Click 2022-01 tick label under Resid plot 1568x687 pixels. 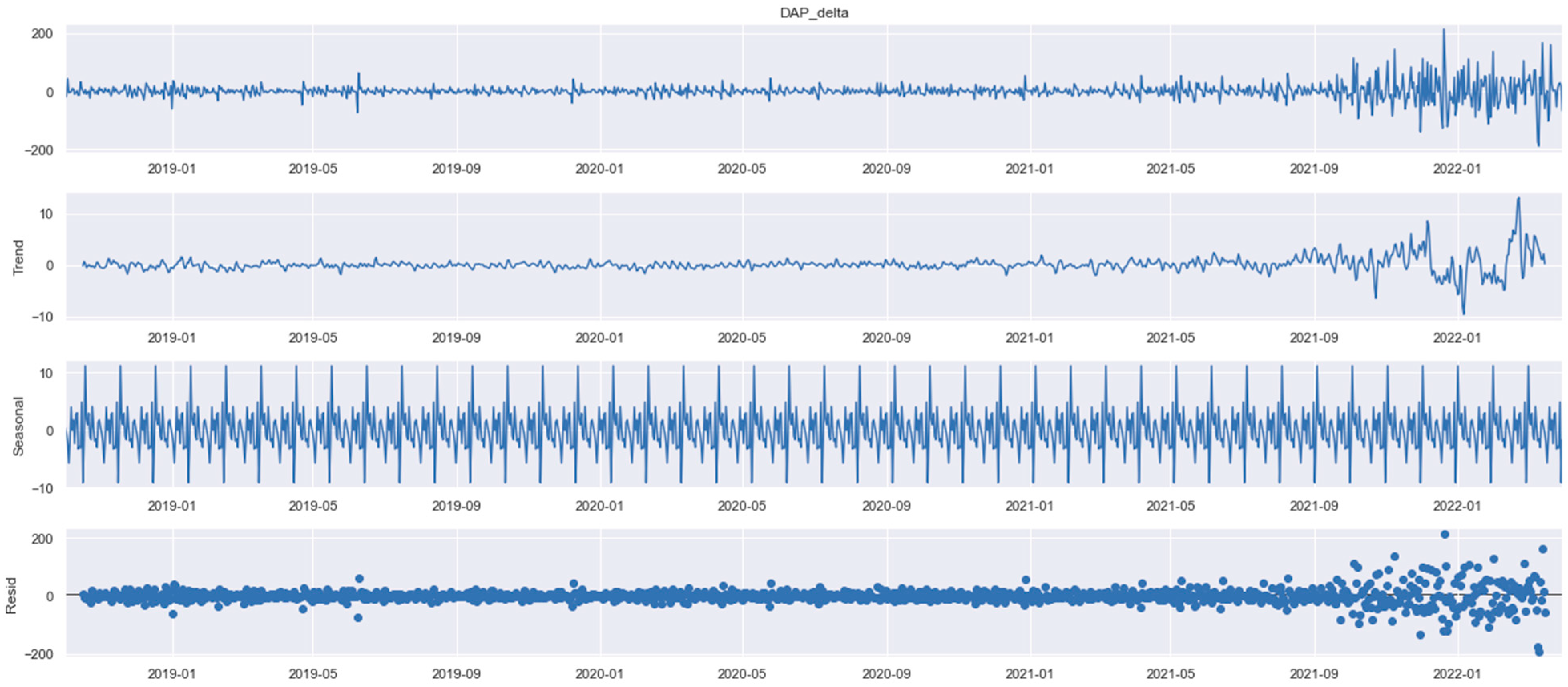1457,674
